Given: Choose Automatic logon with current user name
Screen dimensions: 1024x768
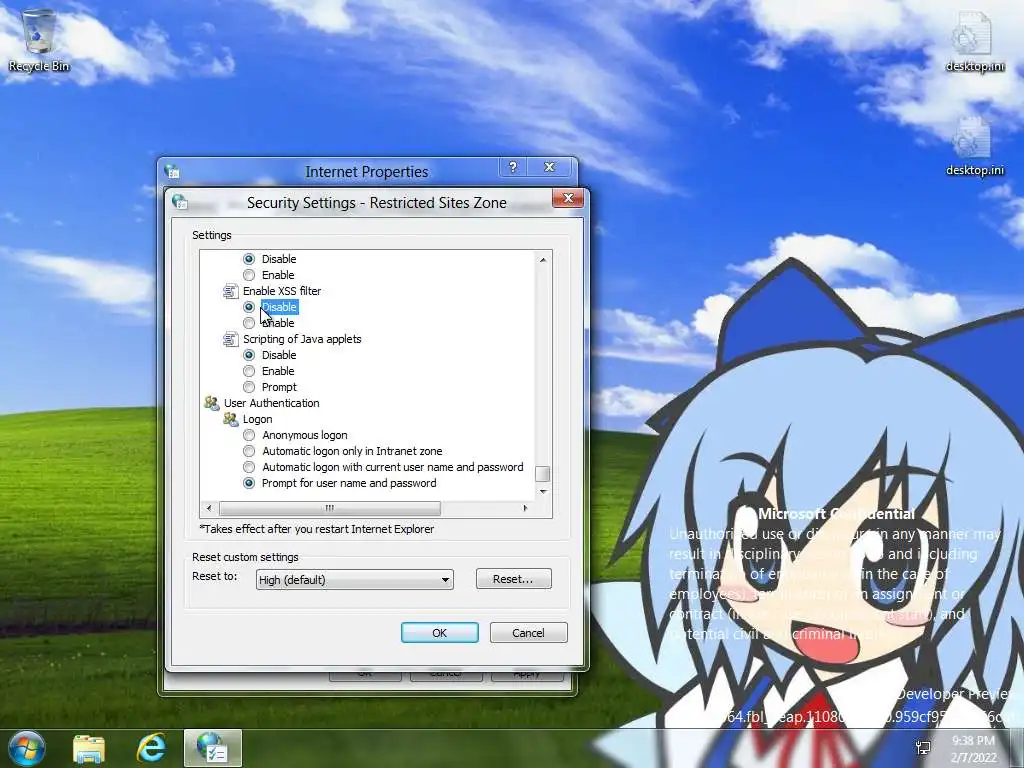Looking at the screenshot, I should 249,467.
